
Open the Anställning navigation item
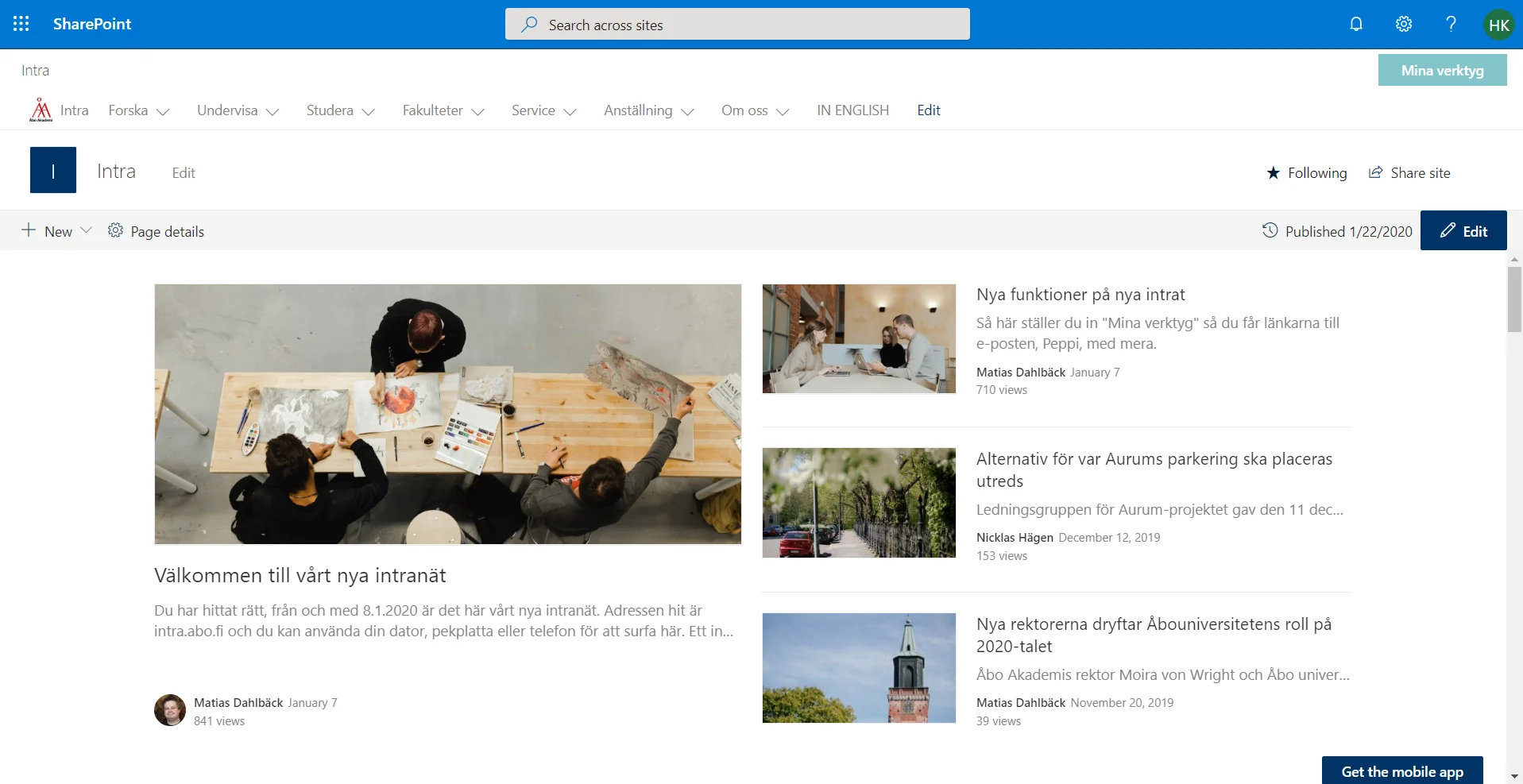[638, 110]
